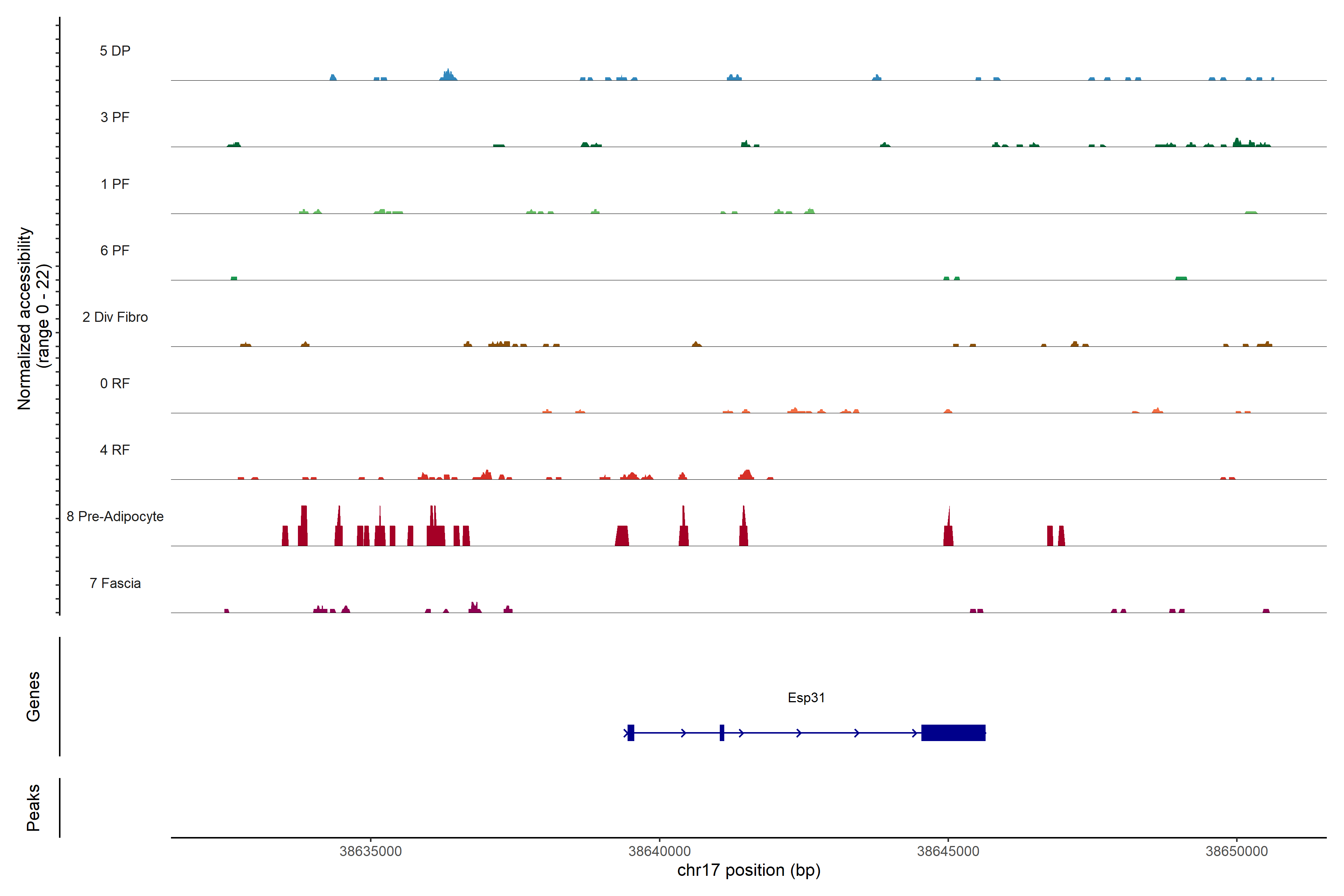
Task: Click the first small exon of Esp31
Action: coord(631,732)
